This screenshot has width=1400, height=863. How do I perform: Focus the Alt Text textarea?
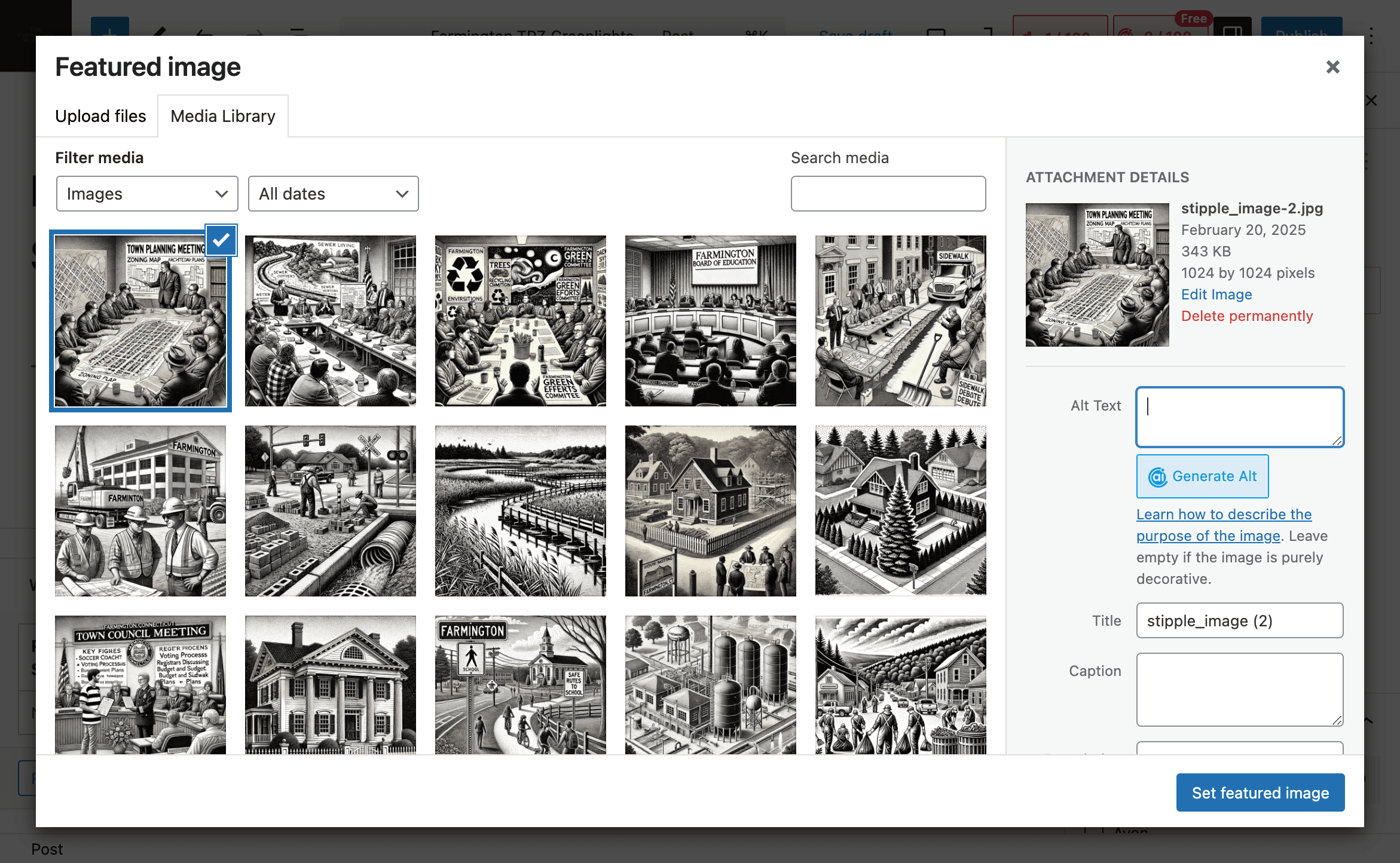point(1240,417)
